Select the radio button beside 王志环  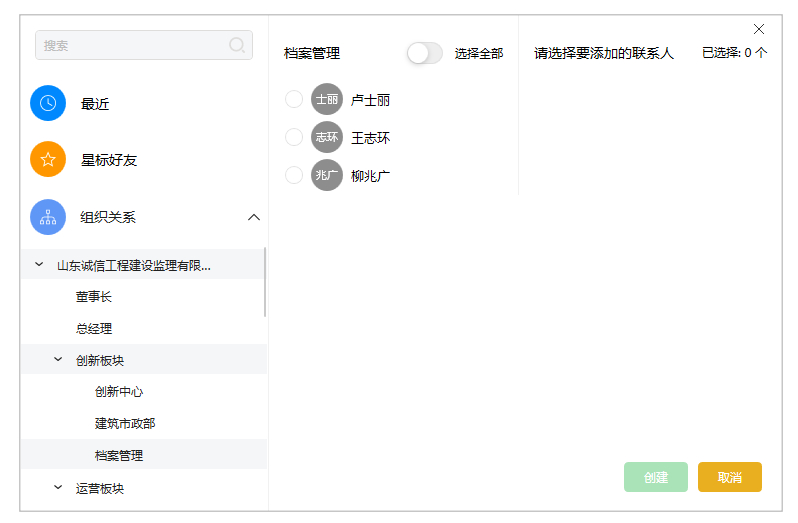coord(294,137)
